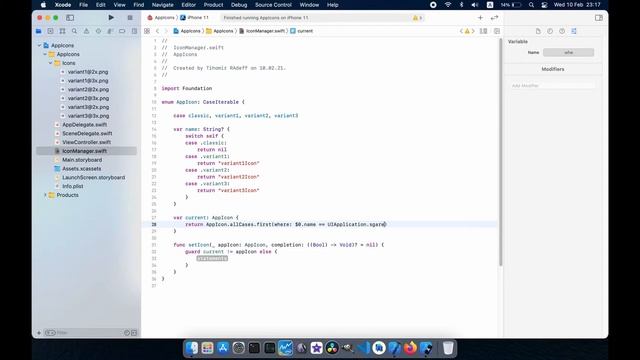Click the Add Modifier field
This screenshot has width=640, height=360.
[553, 86]
